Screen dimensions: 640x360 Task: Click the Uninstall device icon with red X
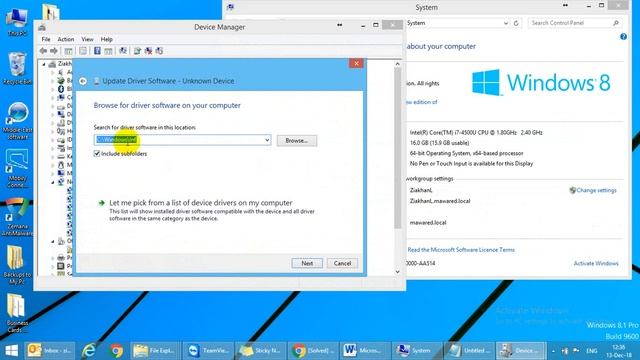(148, 51)
